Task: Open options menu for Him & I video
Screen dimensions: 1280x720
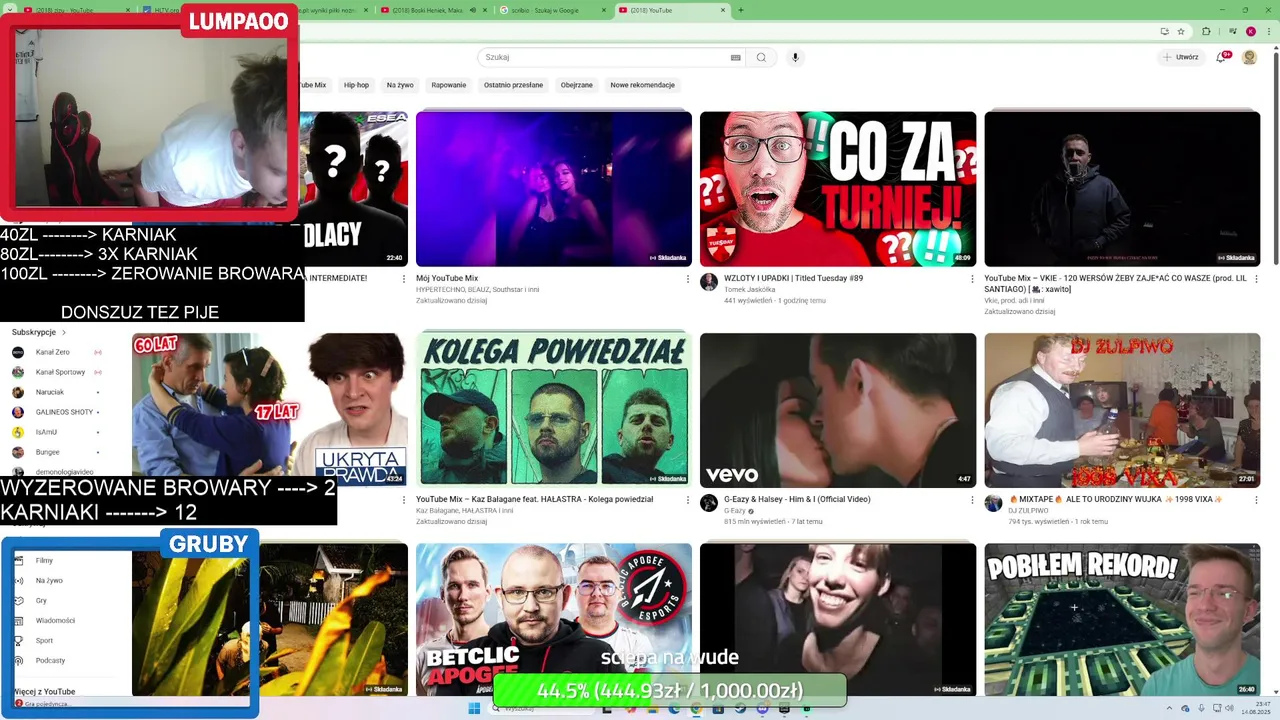Action: pos(972,500)
